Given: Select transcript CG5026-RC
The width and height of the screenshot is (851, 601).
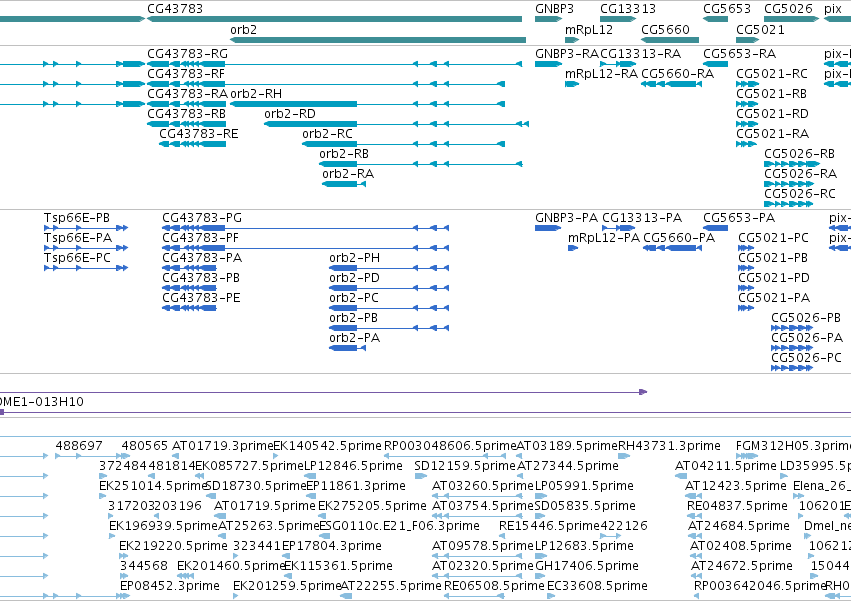Looking at the screenshot, I should tap(800, 194).
